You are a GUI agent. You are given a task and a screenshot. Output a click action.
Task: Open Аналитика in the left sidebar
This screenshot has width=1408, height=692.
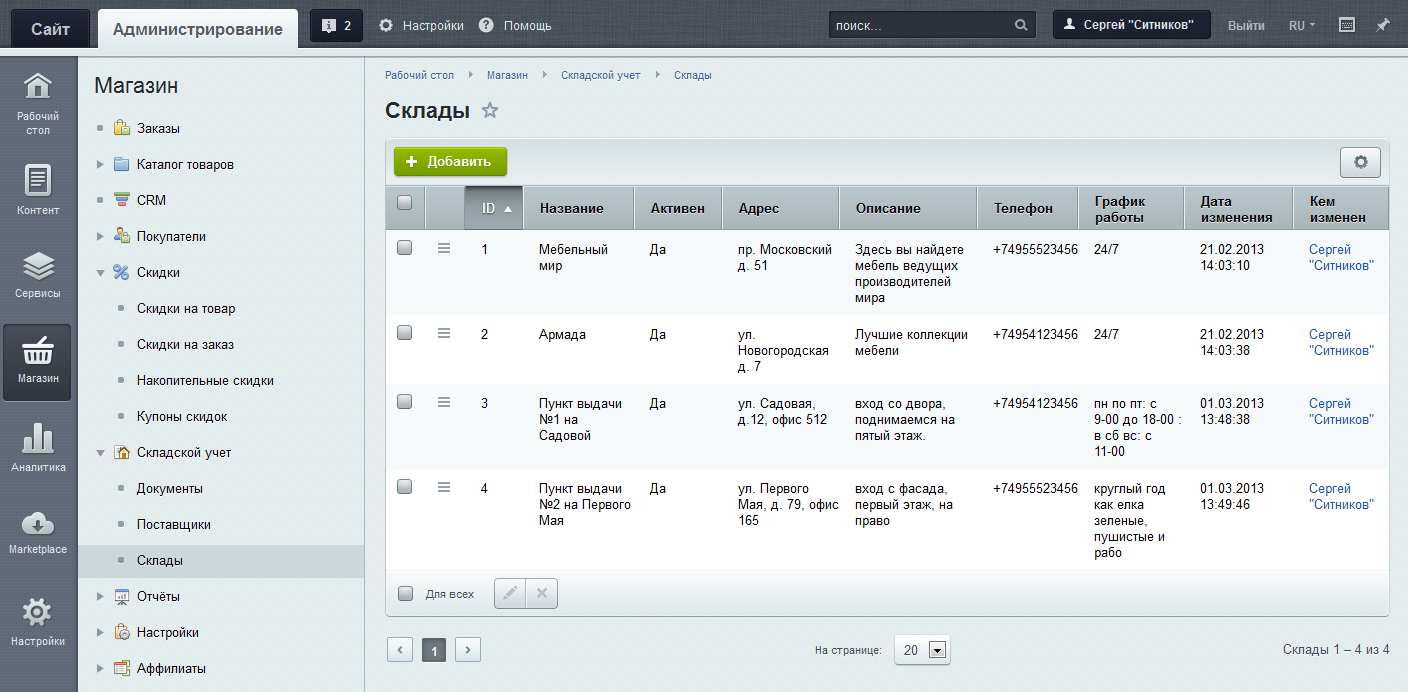pyautogui.click(x=37, y=447)
